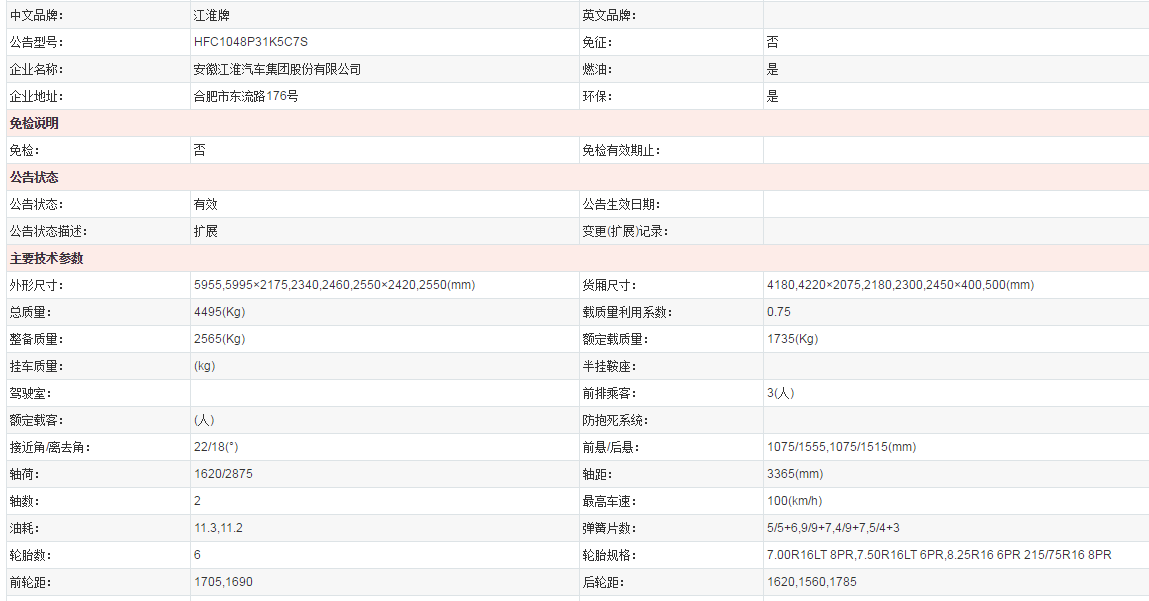Click the 免检有效期止 label
Image resolution: width=1149 pixels, height=601 pixels.
pyautogui.click(x=621, y=150)
